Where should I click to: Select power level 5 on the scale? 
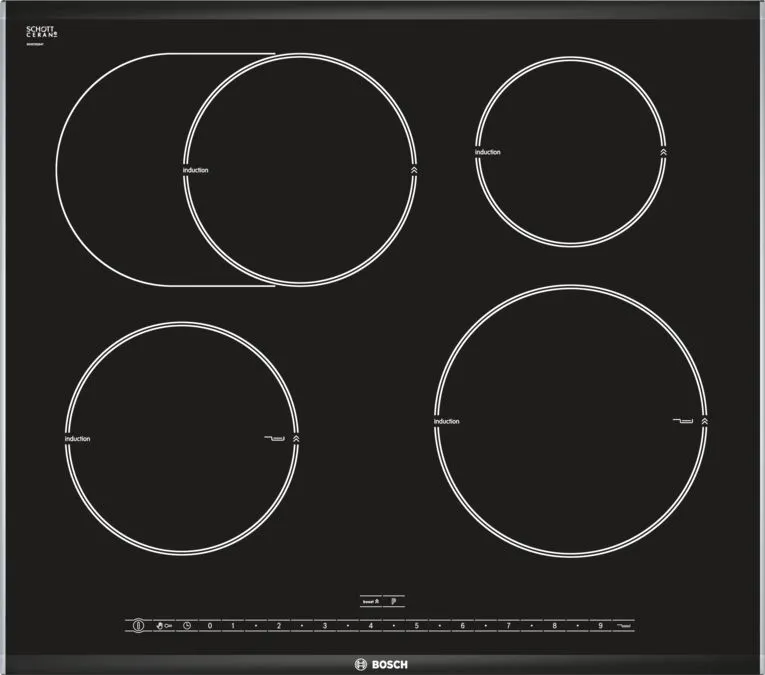click(415, 626)
